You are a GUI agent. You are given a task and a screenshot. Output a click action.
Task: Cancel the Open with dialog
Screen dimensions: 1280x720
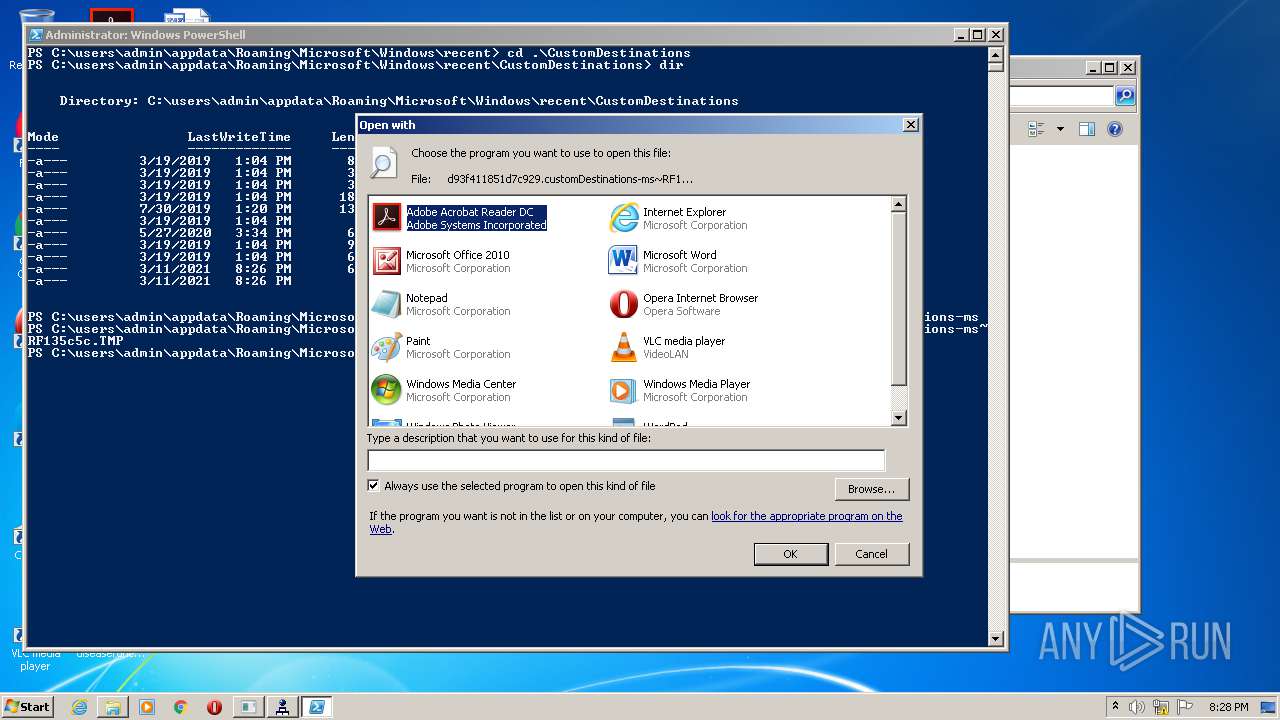point(871,554)
